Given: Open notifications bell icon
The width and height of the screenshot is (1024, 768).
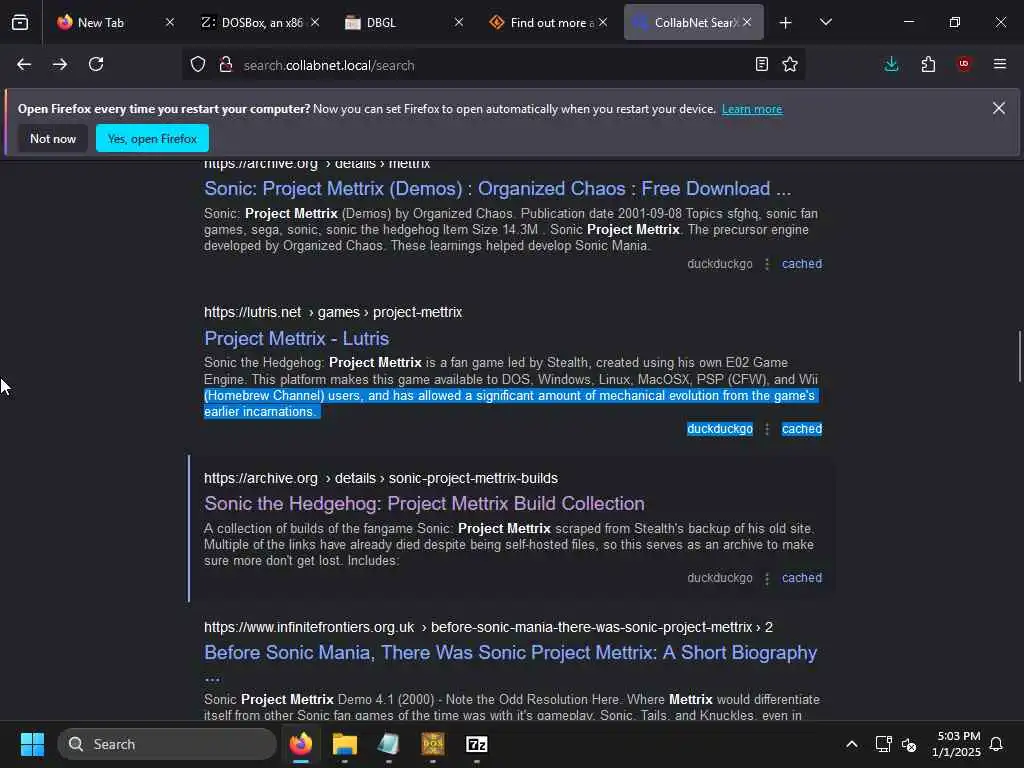Looking at the screenshot, I should coord(996,744).
